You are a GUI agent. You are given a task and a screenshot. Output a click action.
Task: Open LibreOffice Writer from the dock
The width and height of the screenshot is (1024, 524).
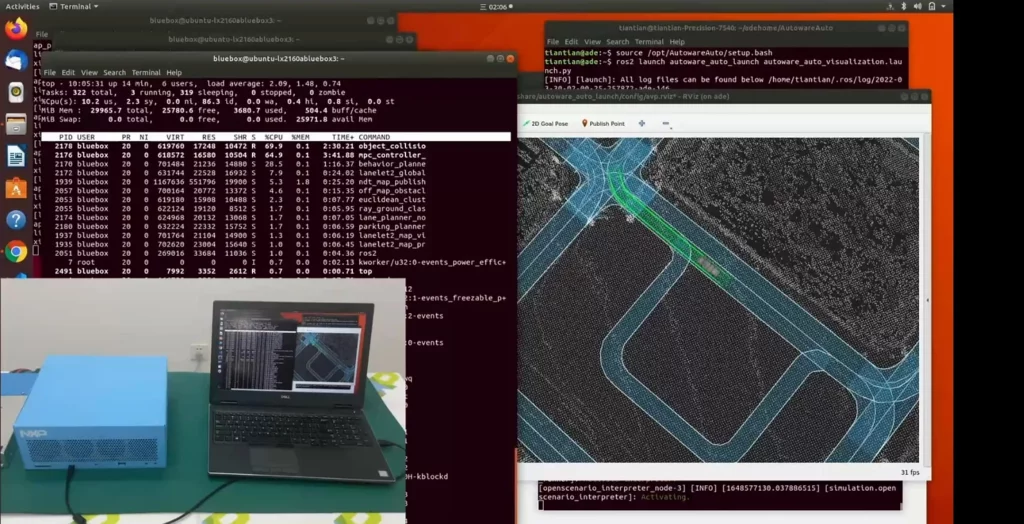(16, 156)
